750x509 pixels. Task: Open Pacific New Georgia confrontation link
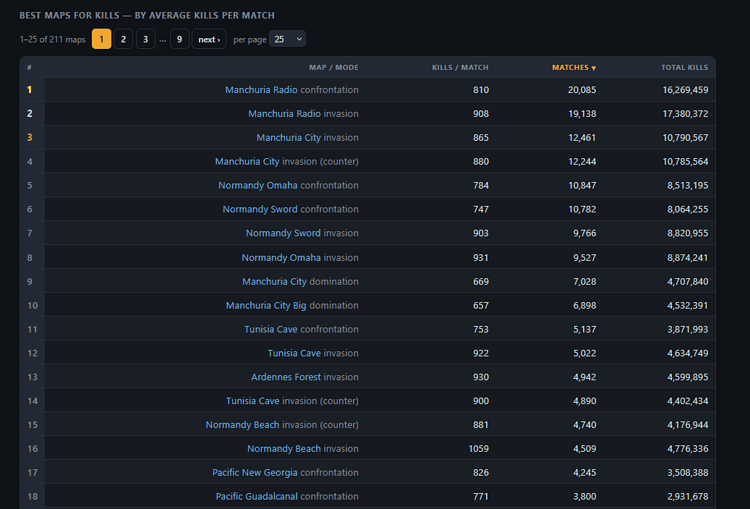255,473
